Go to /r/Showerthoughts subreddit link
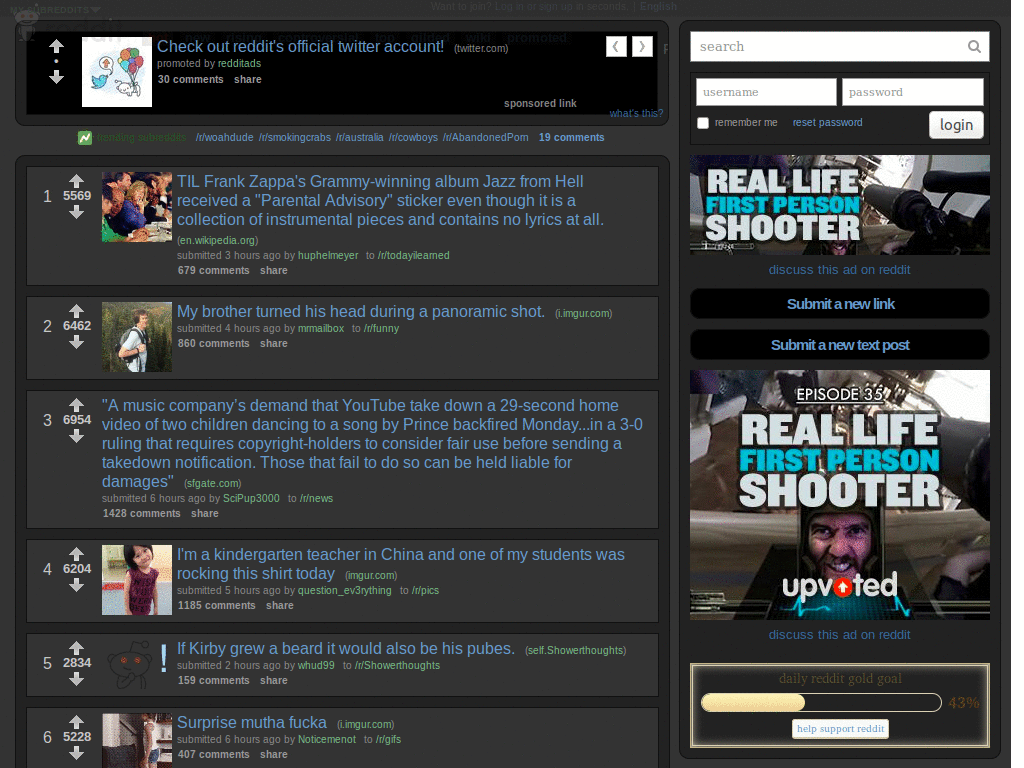Viewport: 1024px width, 768px height. (x=397, y=665)
